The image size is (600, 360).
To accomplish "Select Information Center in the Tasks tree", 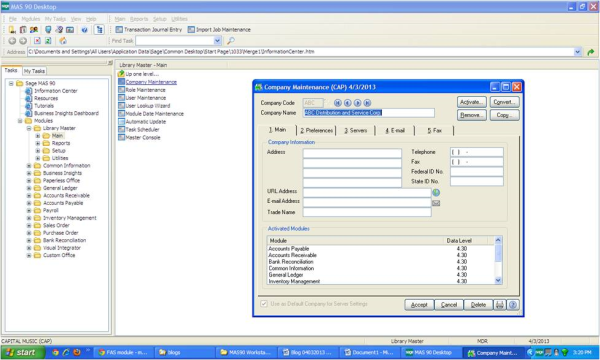I will click(x=55, y=91).
